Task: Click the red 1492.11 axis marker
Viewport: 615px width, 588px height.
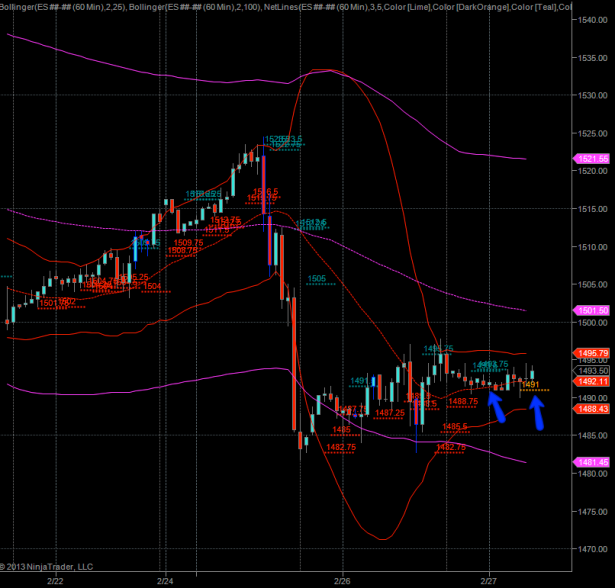Action: point(593,381)
